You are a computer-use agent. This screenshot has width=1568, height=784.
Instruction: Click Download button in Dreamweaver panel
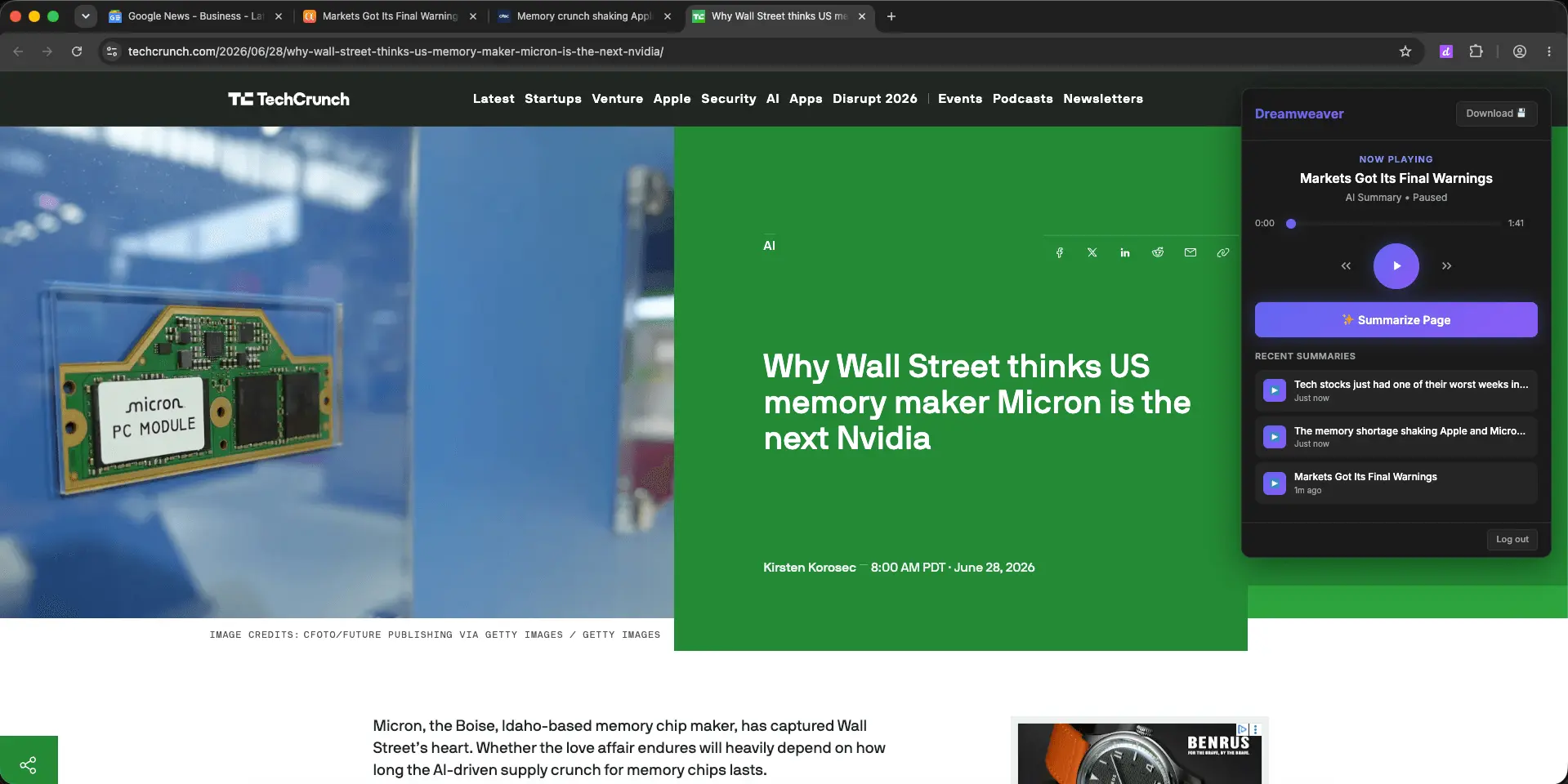1496,114
